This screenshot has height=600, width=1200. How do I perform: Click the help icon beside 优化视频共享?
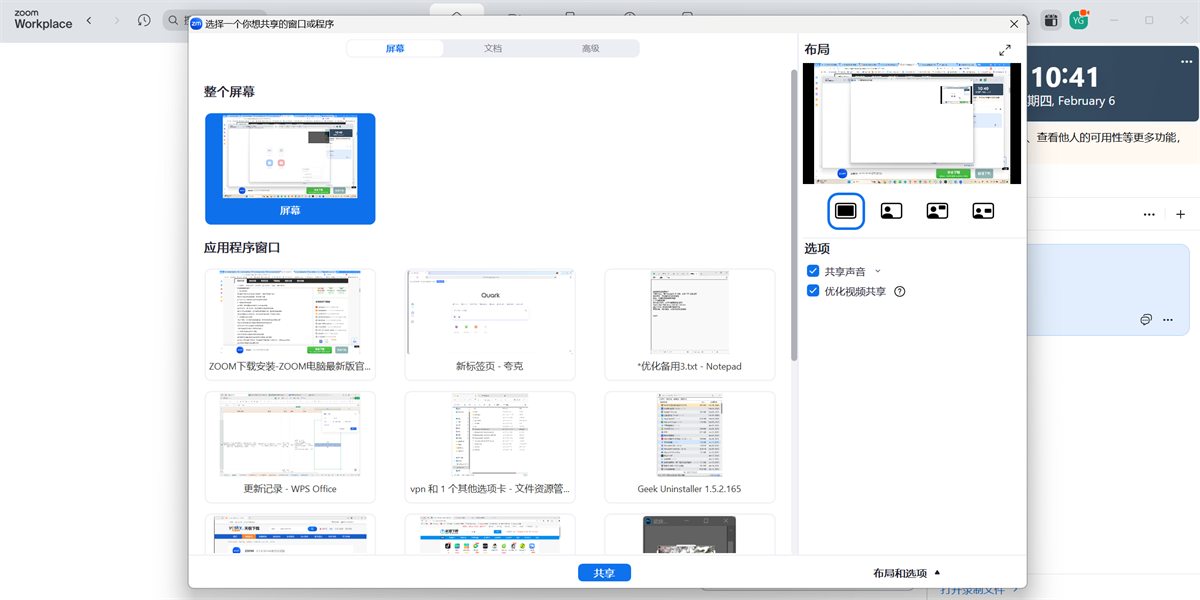click(x=898, y=291)
